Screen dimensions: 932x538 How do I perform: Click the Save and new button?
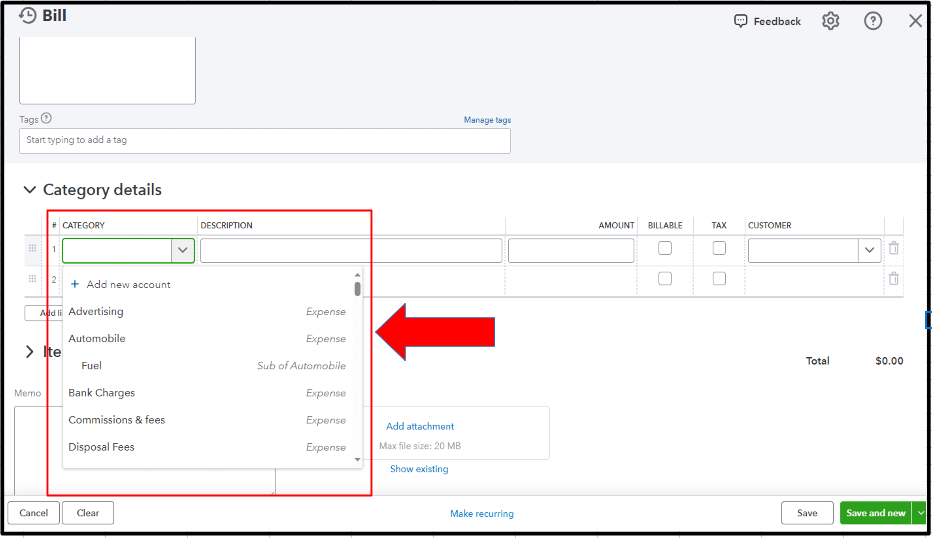pos(876,512)
